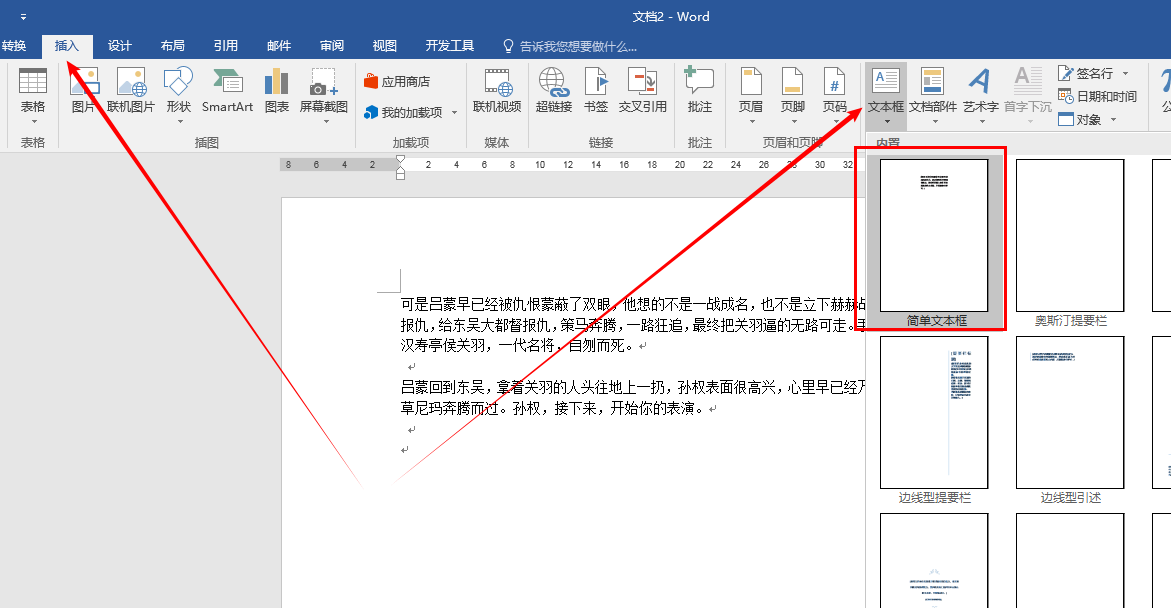Expand 我的加载项 dropdown arrow
Viewport: 1171px width, 608px height.
point(454,113)
